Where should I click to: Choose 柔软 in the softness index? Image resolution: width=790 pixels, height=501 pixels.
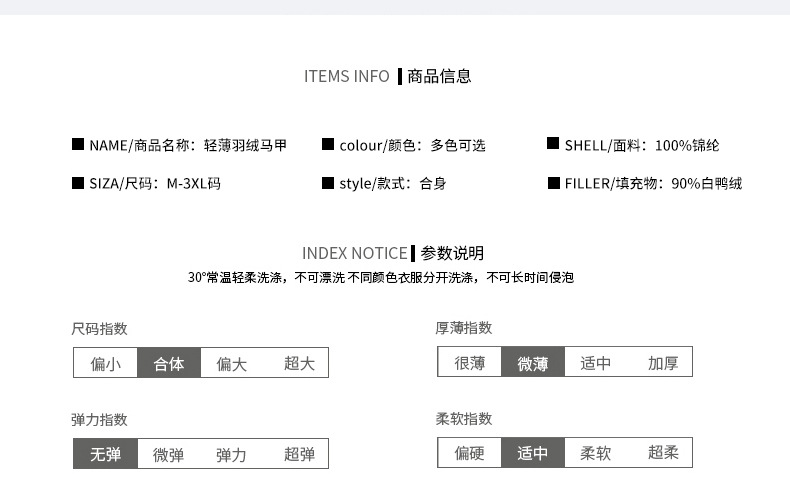coord(596,453)
